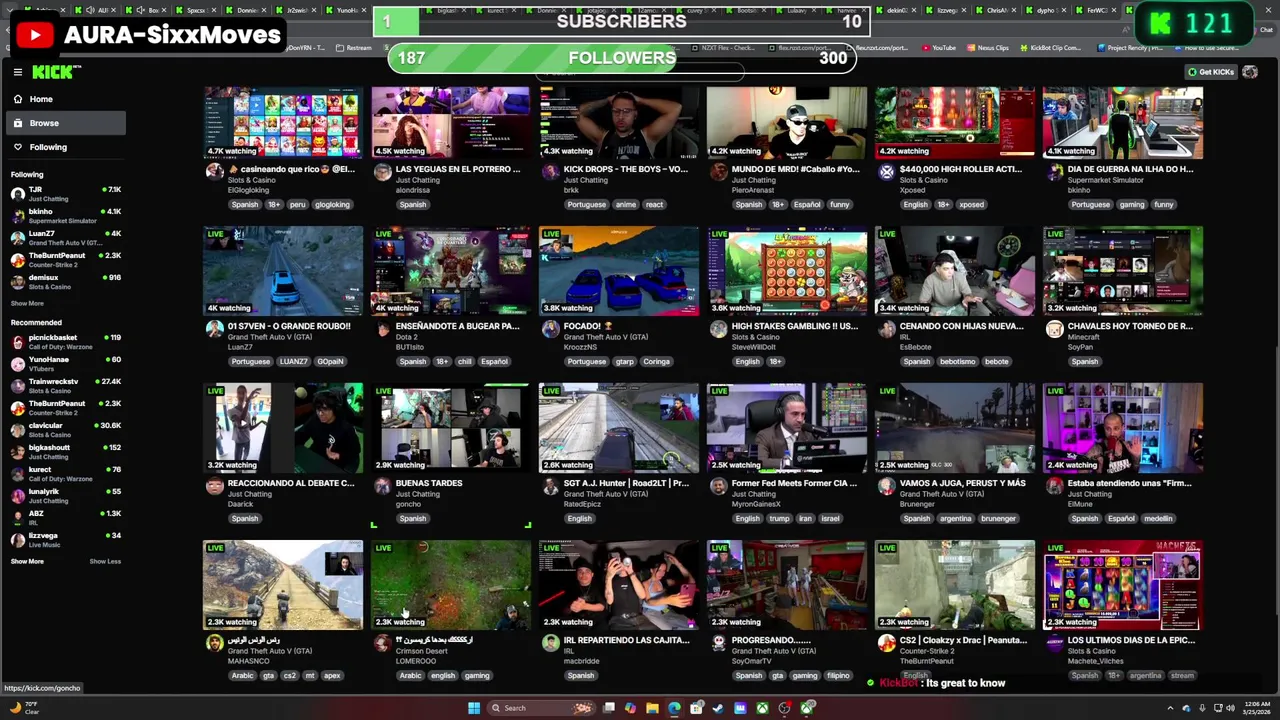Open Trainwreckstv from the Recommended list

click(x=66, y=385)
